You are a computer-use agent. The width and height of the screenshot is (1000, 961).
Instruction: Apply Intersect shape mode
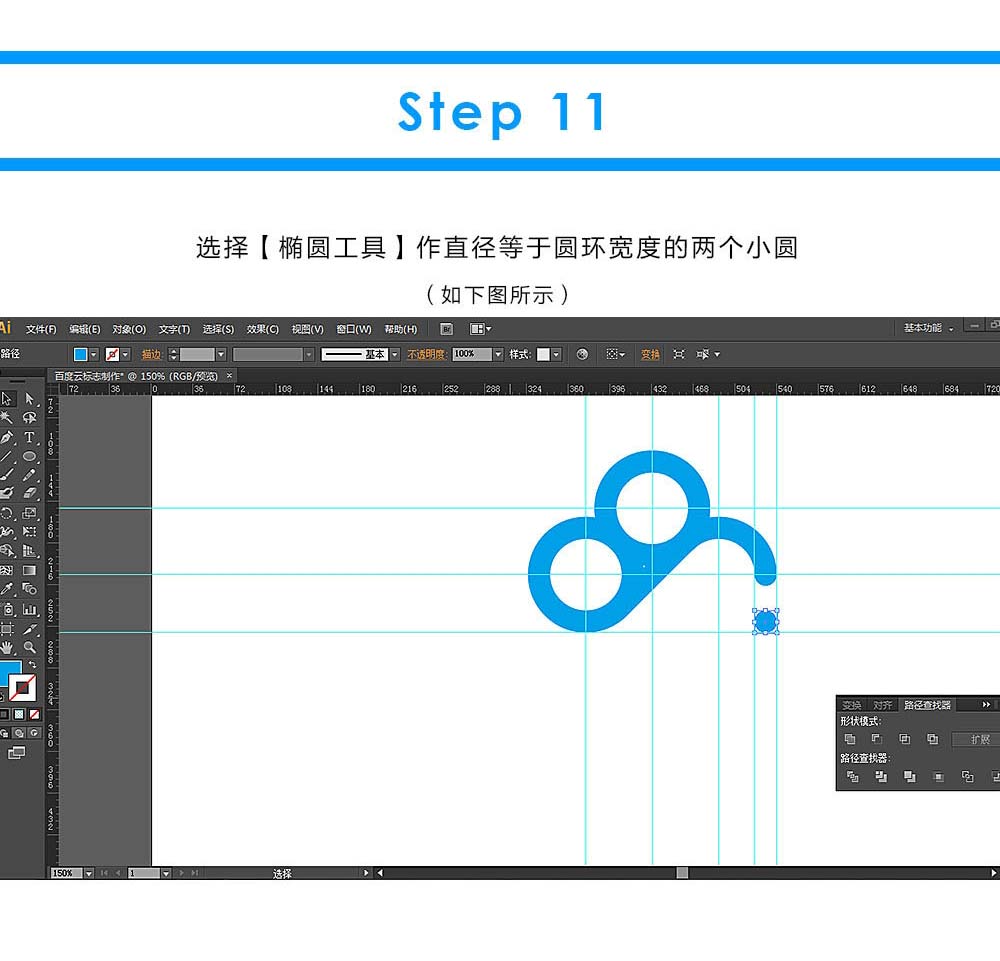point(904,739)
